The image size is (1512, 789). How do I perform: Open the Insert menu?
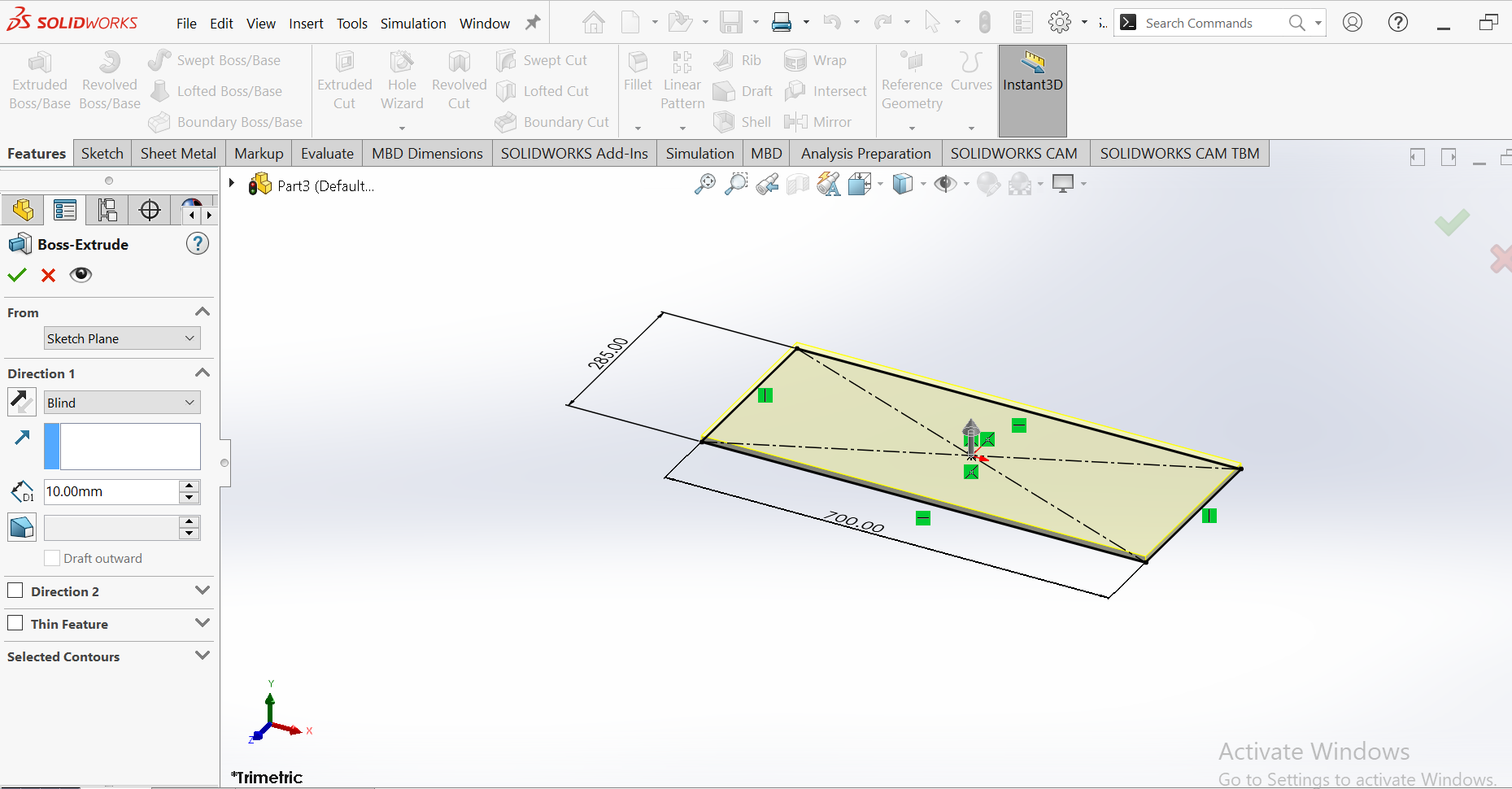click(306, 24)
